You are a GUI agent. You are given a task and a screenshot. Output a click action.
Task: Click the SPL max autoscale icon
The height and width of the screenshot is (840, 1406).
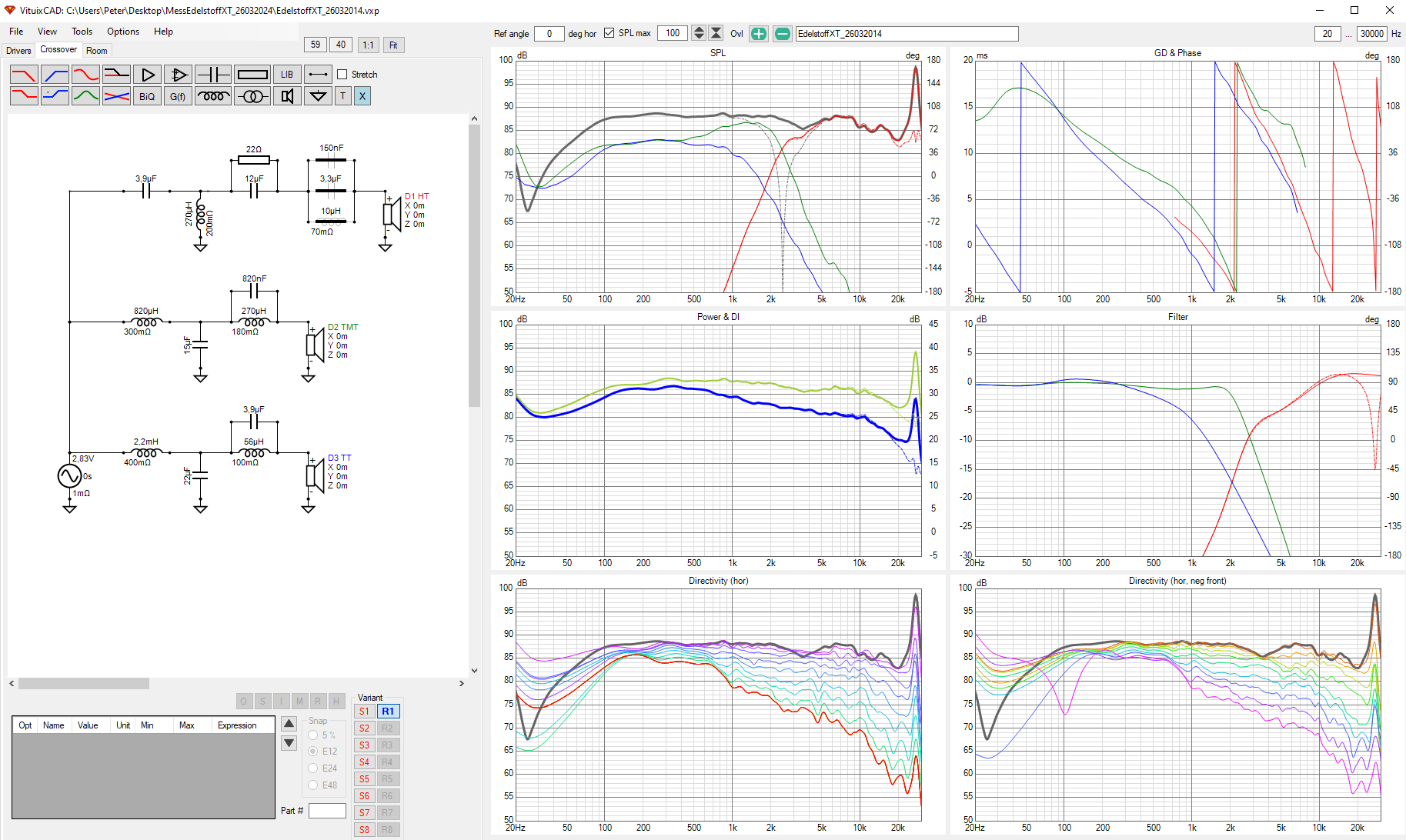point(716,33)
